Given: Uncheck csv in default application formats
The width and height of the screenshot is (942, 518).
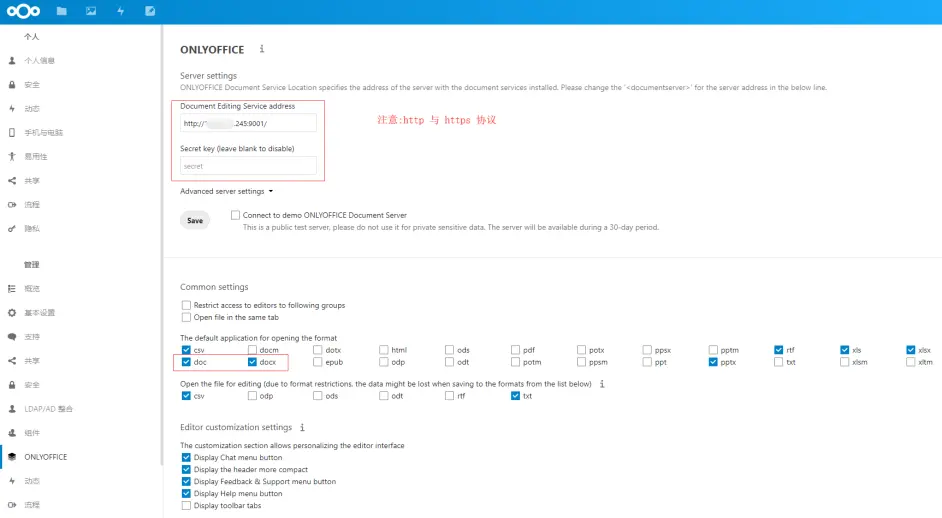Looking at the screenshot, I should pyautogui.click(x=186, y=350).
